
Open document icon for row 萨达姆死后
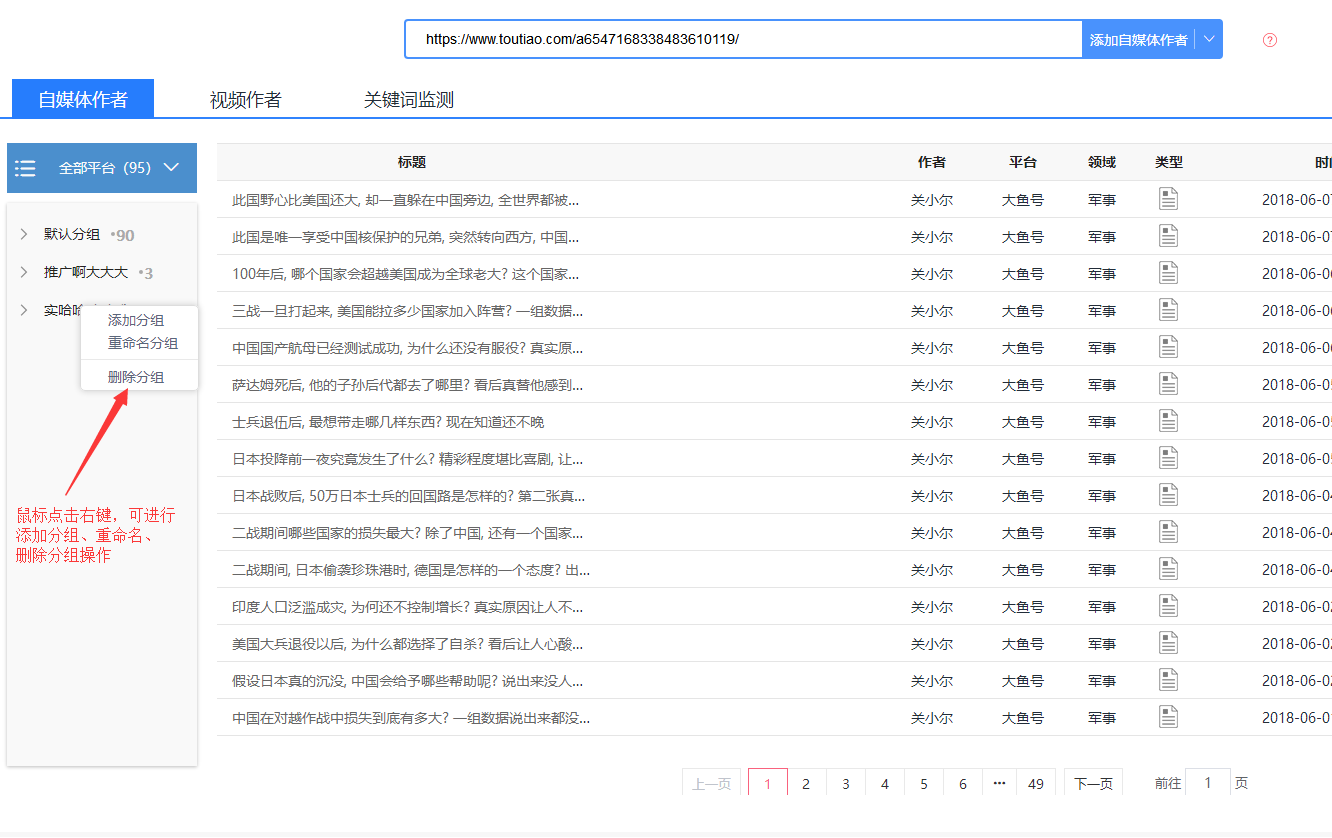[1168, 384]
